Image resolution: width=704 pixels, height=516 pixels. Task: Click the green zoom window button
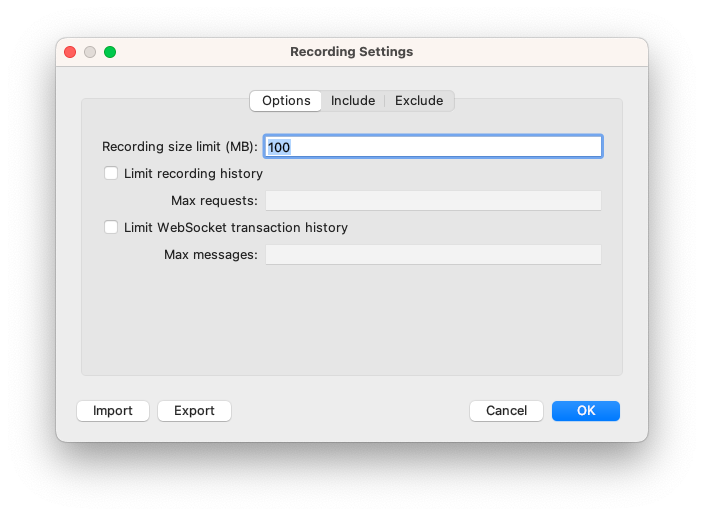[x=110, y=52]
